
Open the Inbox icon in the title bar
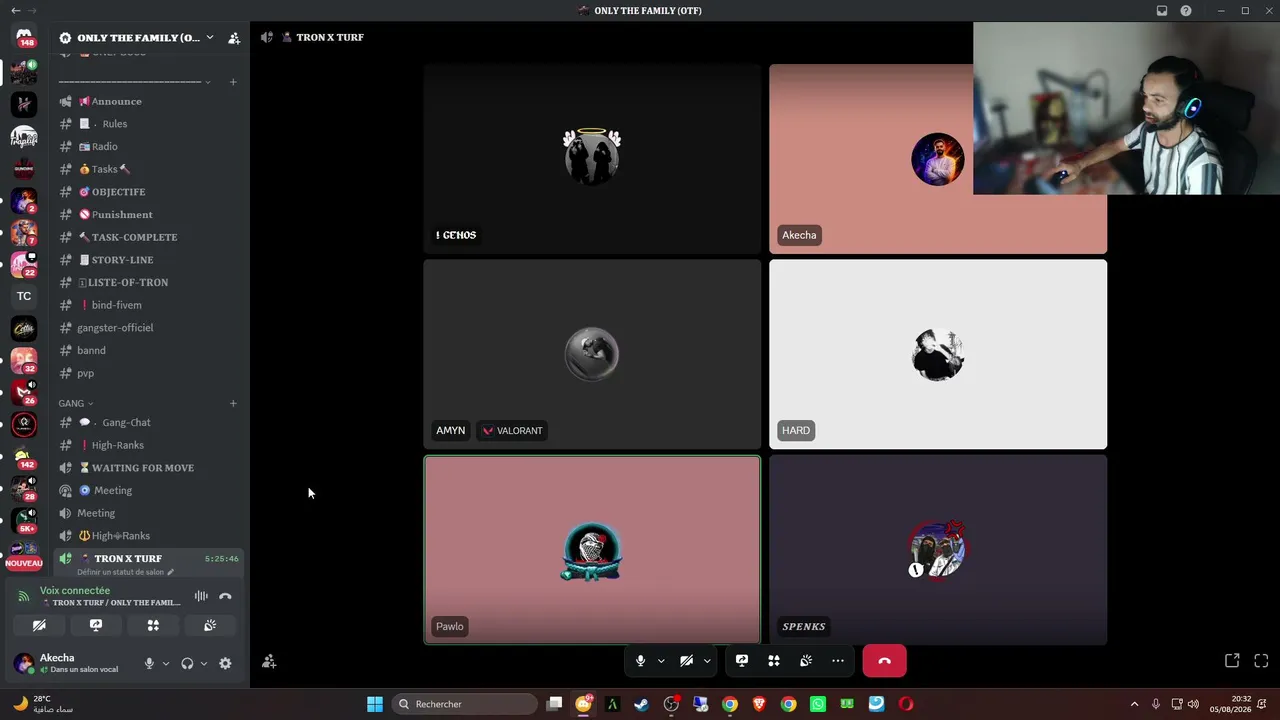click(1162, 11)
